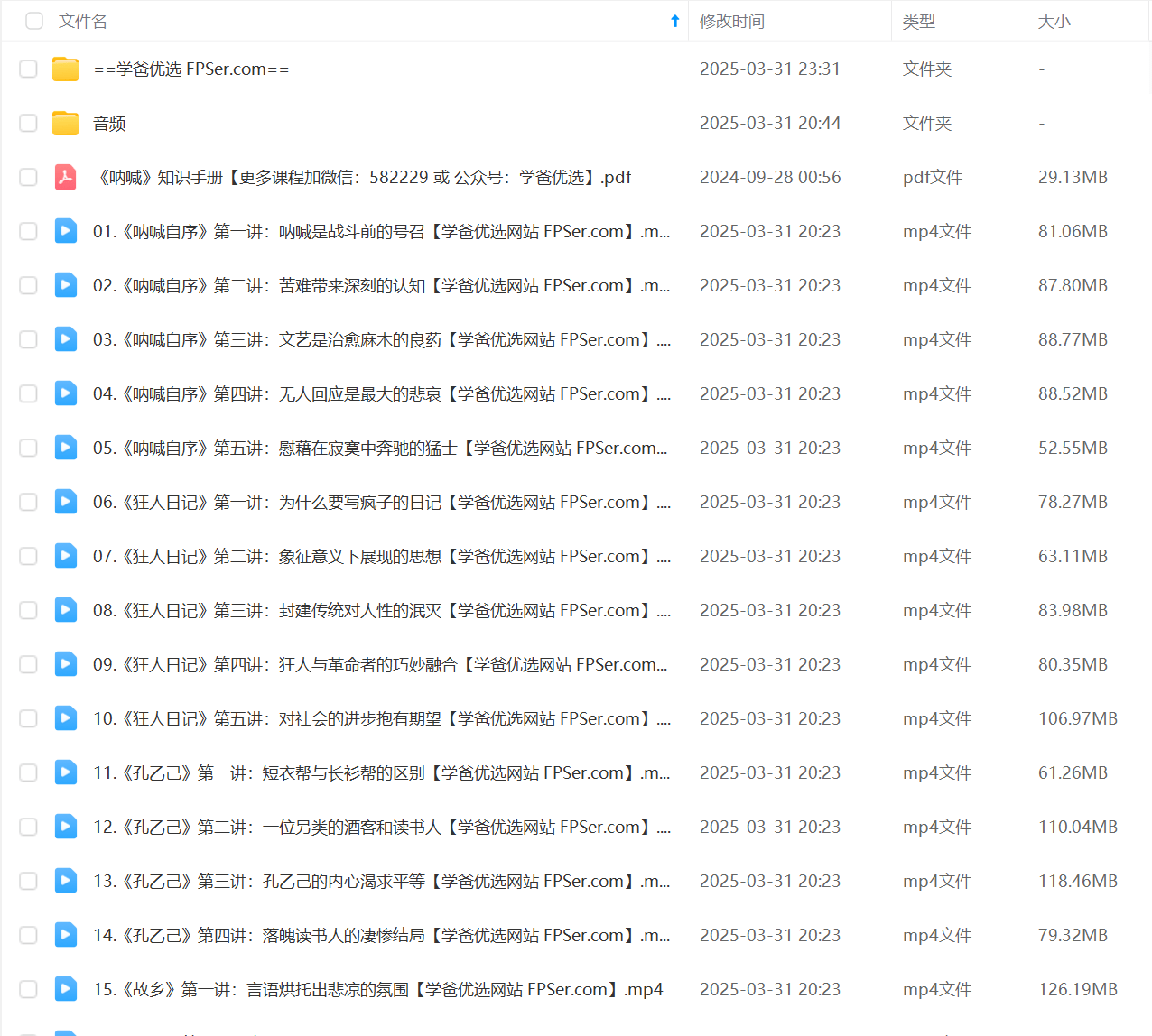
Task: Open the 音频 folder name
Action: pos(109,123)
